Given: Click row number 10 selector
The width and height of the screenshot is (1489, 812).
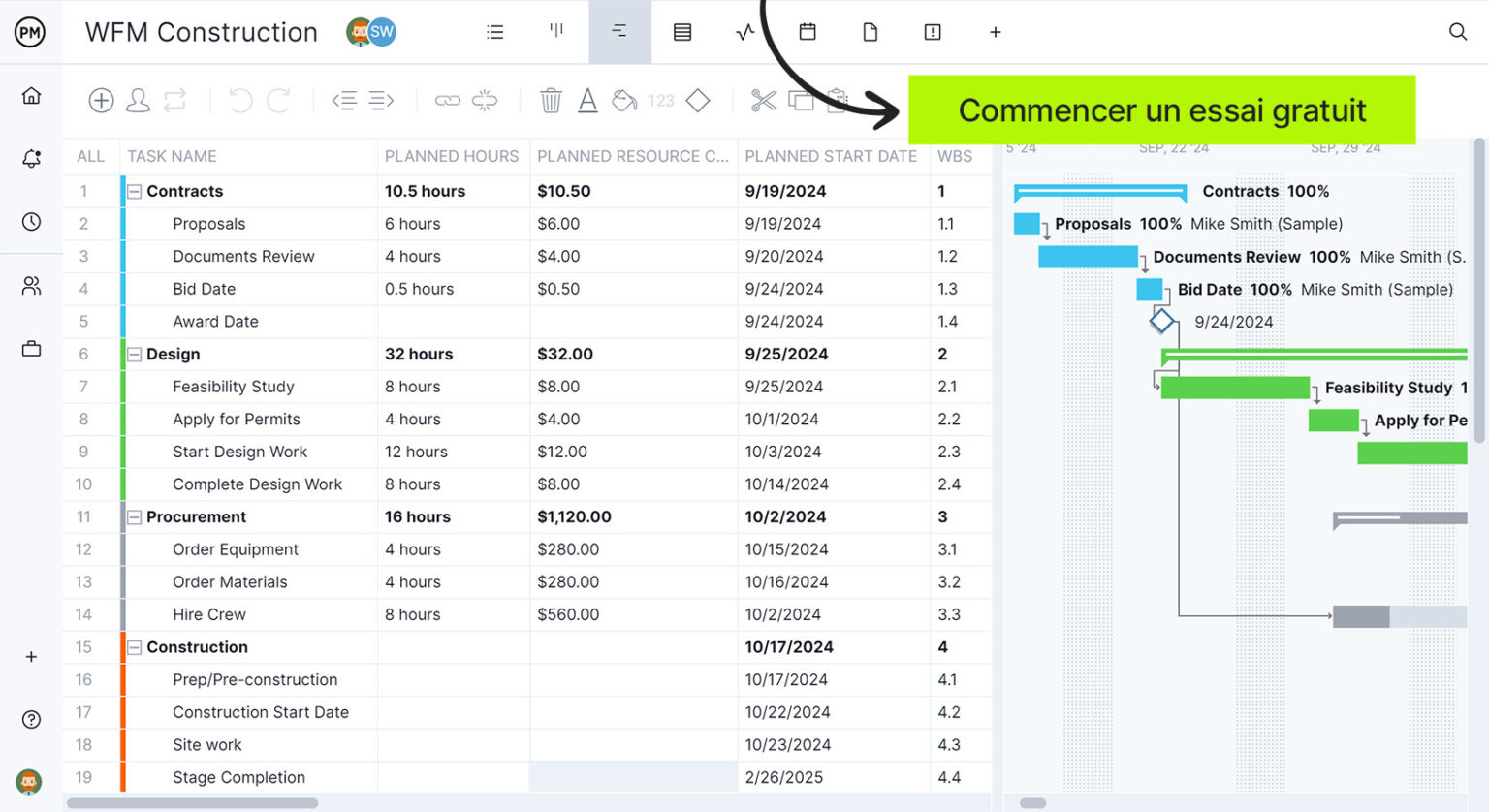Looking at the screenshot, I should pyautogui.click(x=83, y=484).
